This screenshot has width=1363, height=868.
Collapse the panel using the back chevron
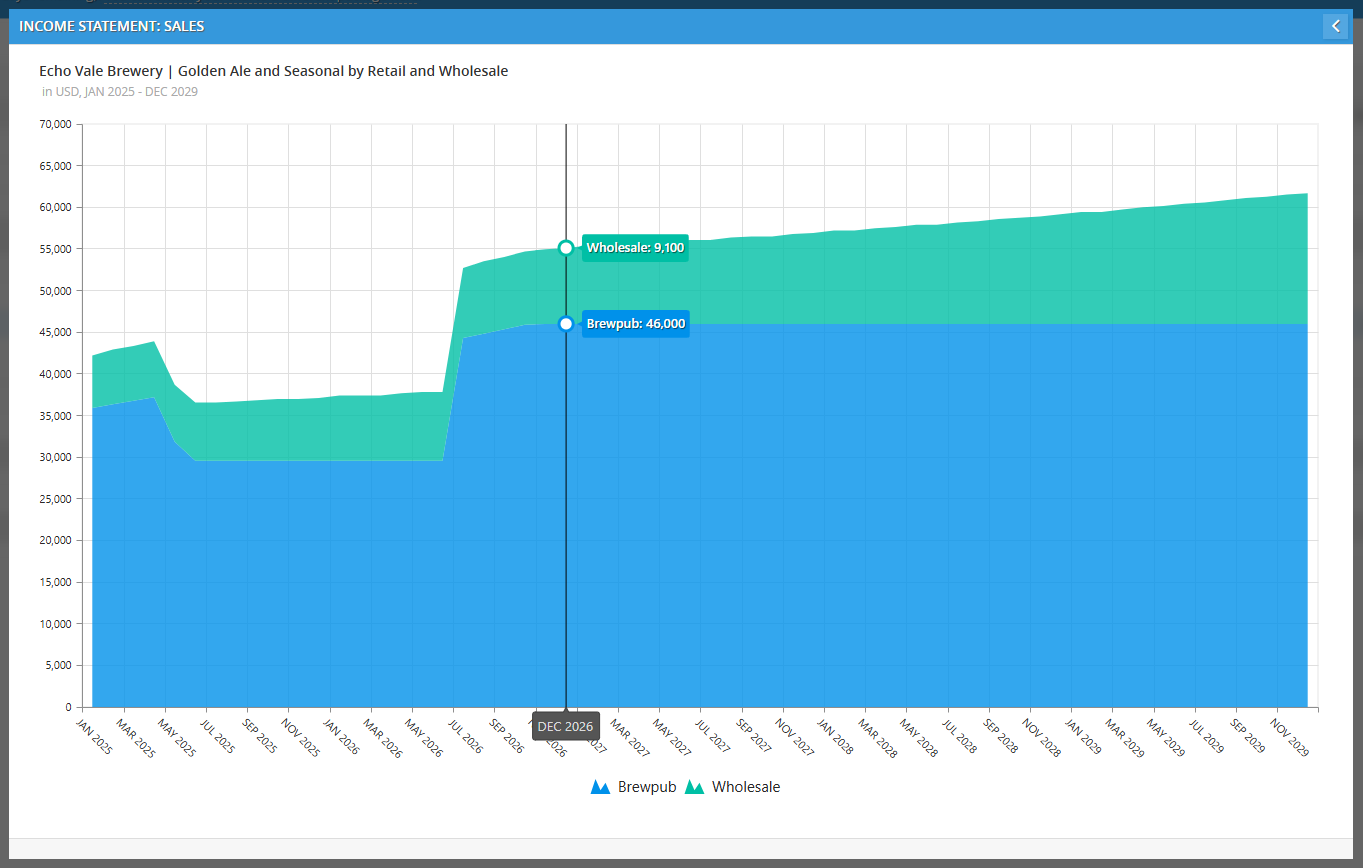point(1335,26)
